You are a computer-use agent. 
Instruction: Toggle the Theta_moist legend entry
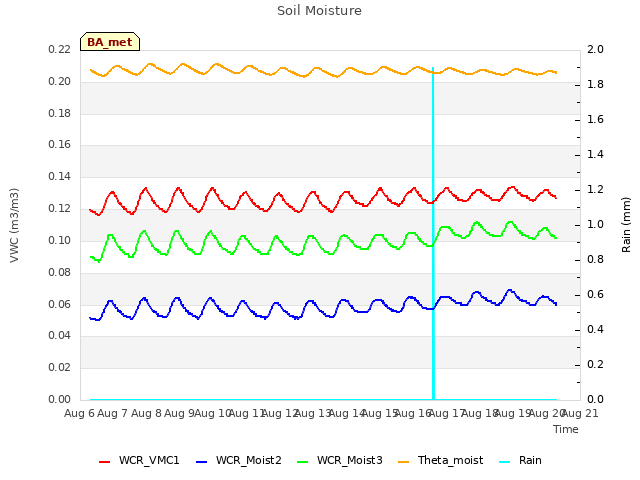coord(440,460)
